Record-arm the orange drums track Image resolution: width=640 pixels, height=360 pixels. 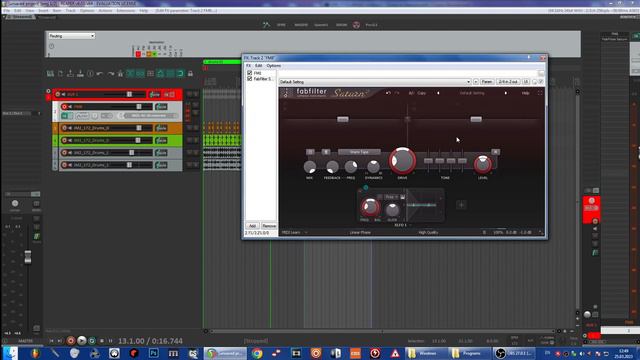[64, 128]
